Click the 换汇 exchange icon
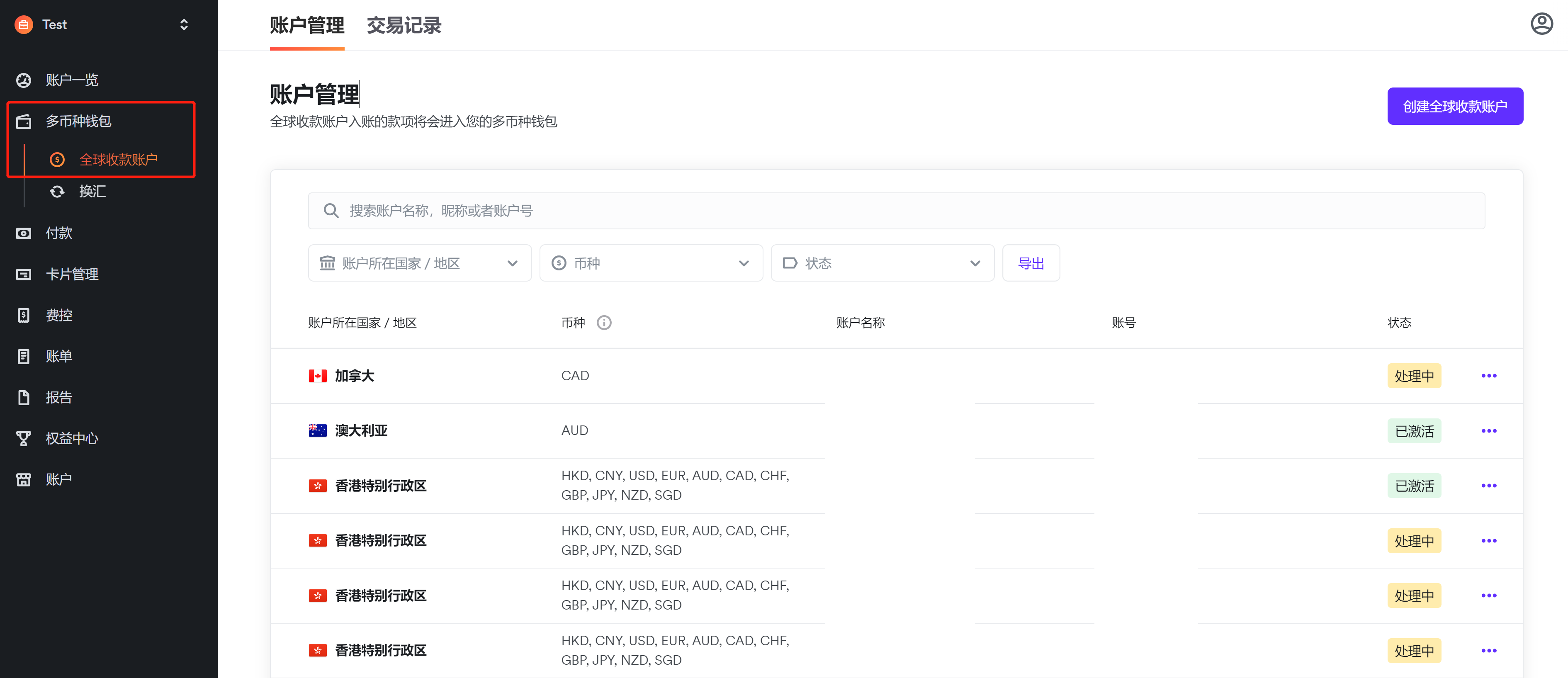 pyautogui.click(x=57, y=192)
